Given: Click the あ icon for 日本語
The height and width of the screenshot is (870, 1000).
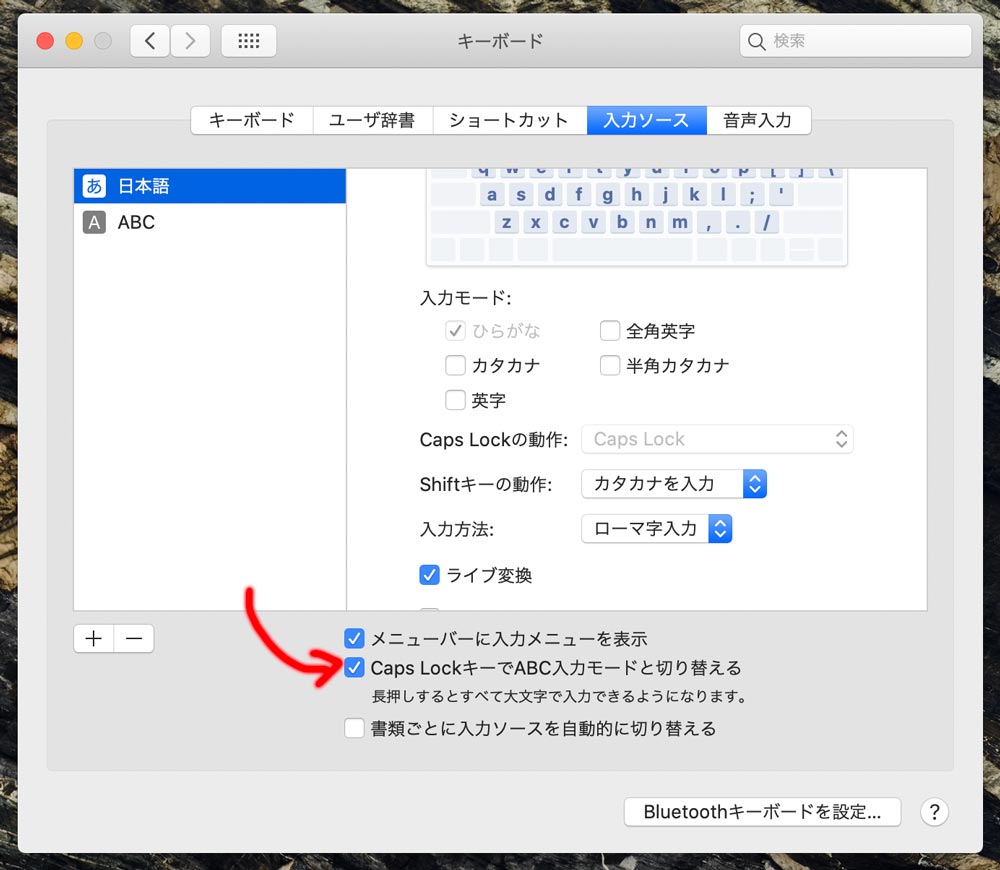Looking at the screenshot, I should click(x=94, y=186).
